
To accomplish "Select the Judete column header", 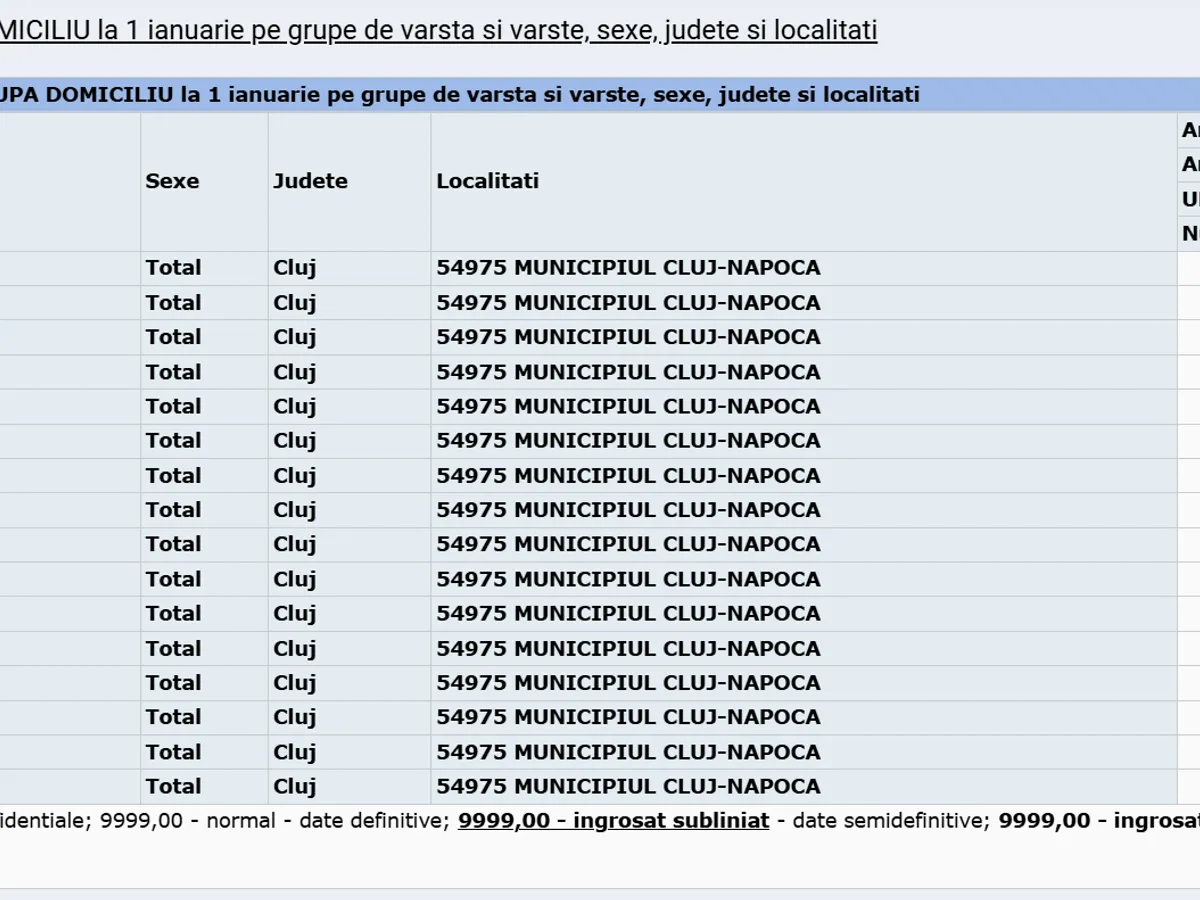I will pyautogui.click(x=310, y=181).
